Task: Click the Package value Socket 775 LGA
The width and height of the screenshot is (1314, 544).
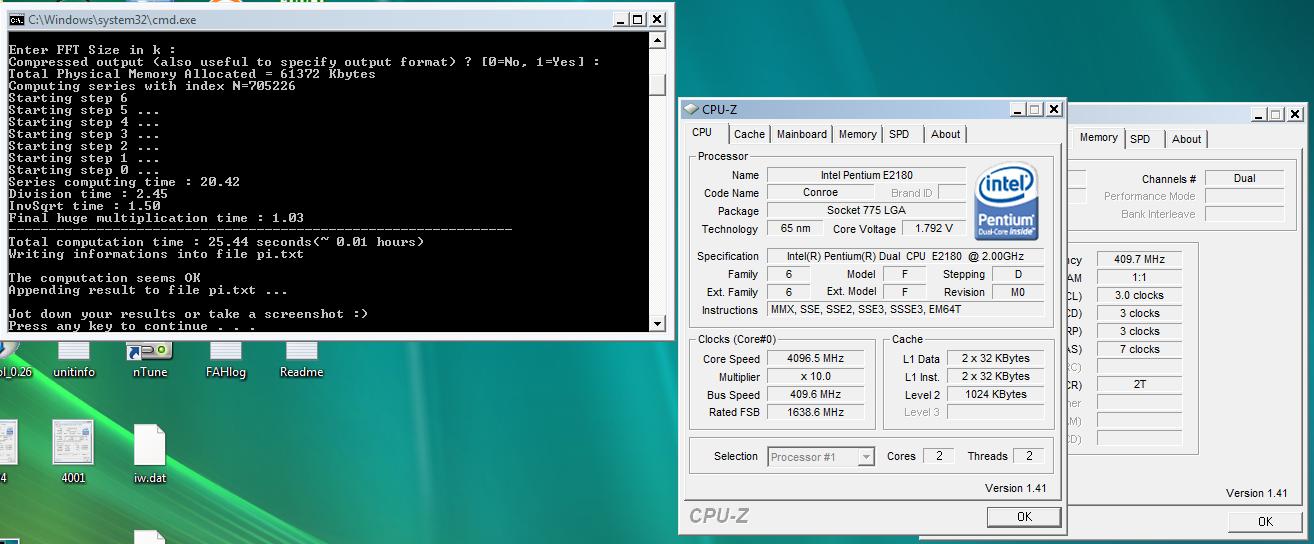Action: point(866,211)
